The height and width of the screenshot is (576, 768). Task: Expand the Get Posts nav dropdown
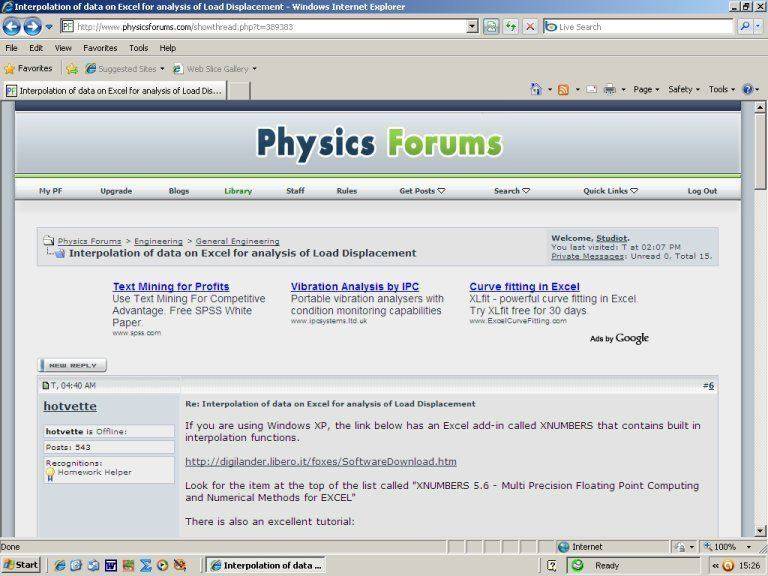tap(422, 191)
